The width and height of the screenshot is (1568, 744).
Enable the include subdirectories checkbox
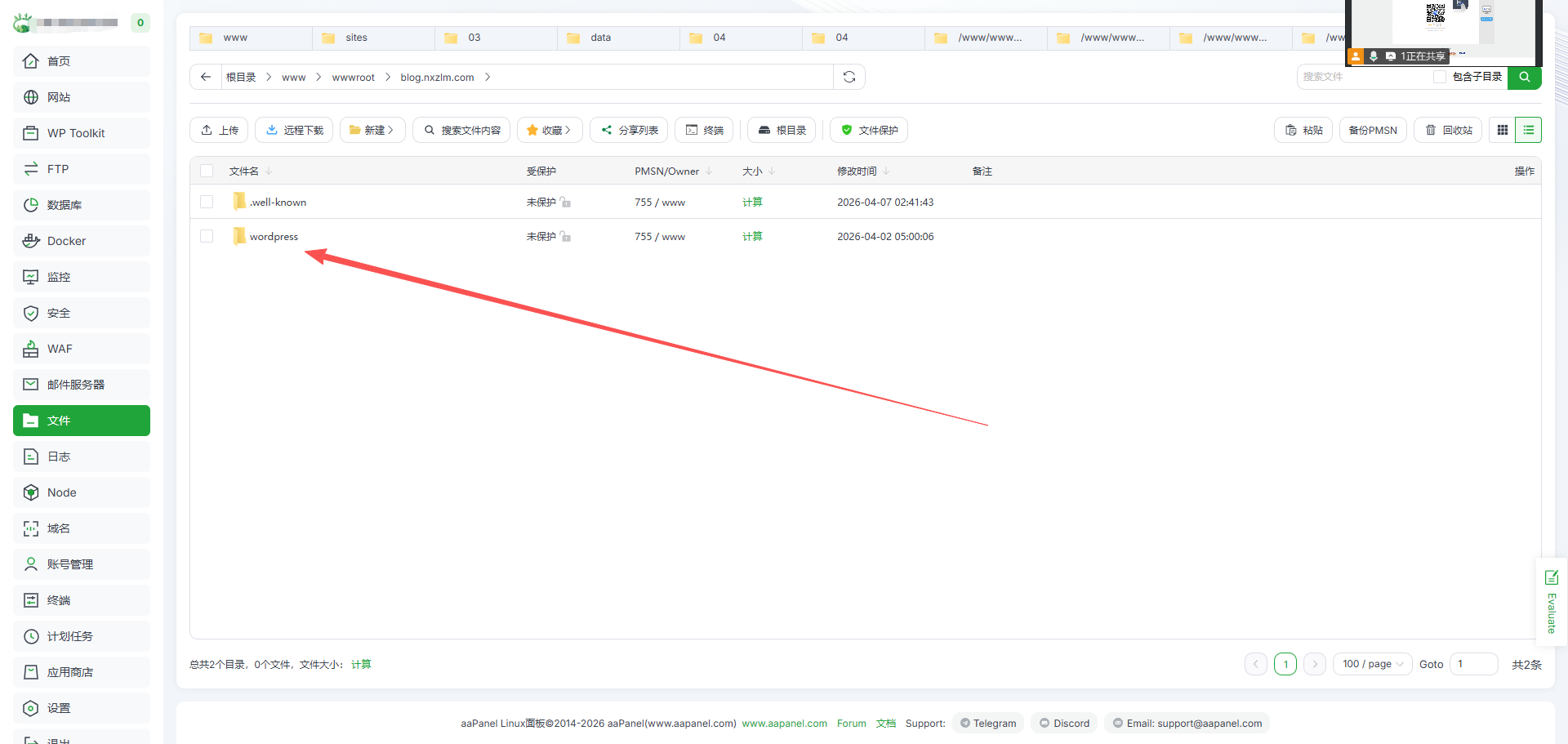1440,77
